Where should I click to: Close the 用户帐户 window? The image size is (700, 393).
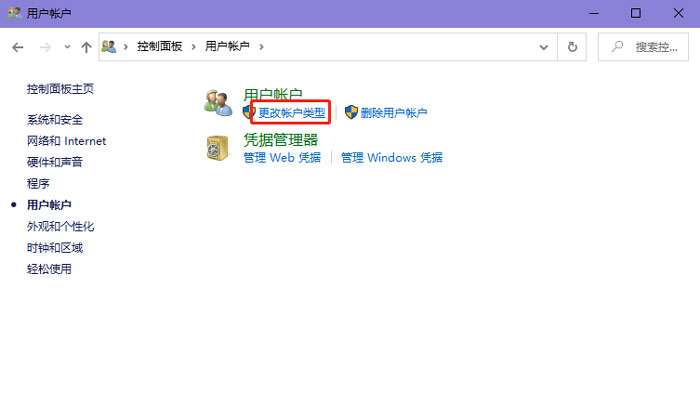[678, 13]
